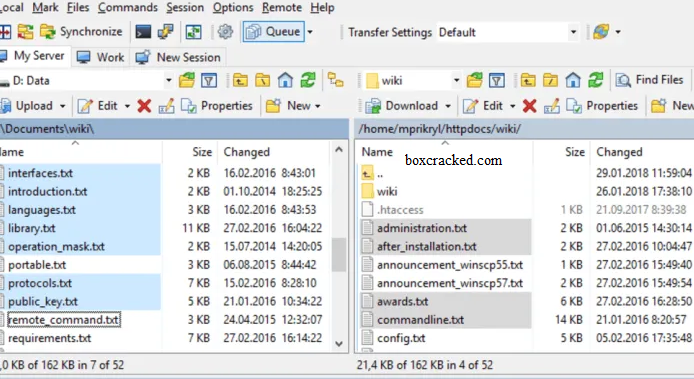Image resolution: width=694 pixels, height=379 pixels.
Task: Open local directory folder icon
Action: 187,81
